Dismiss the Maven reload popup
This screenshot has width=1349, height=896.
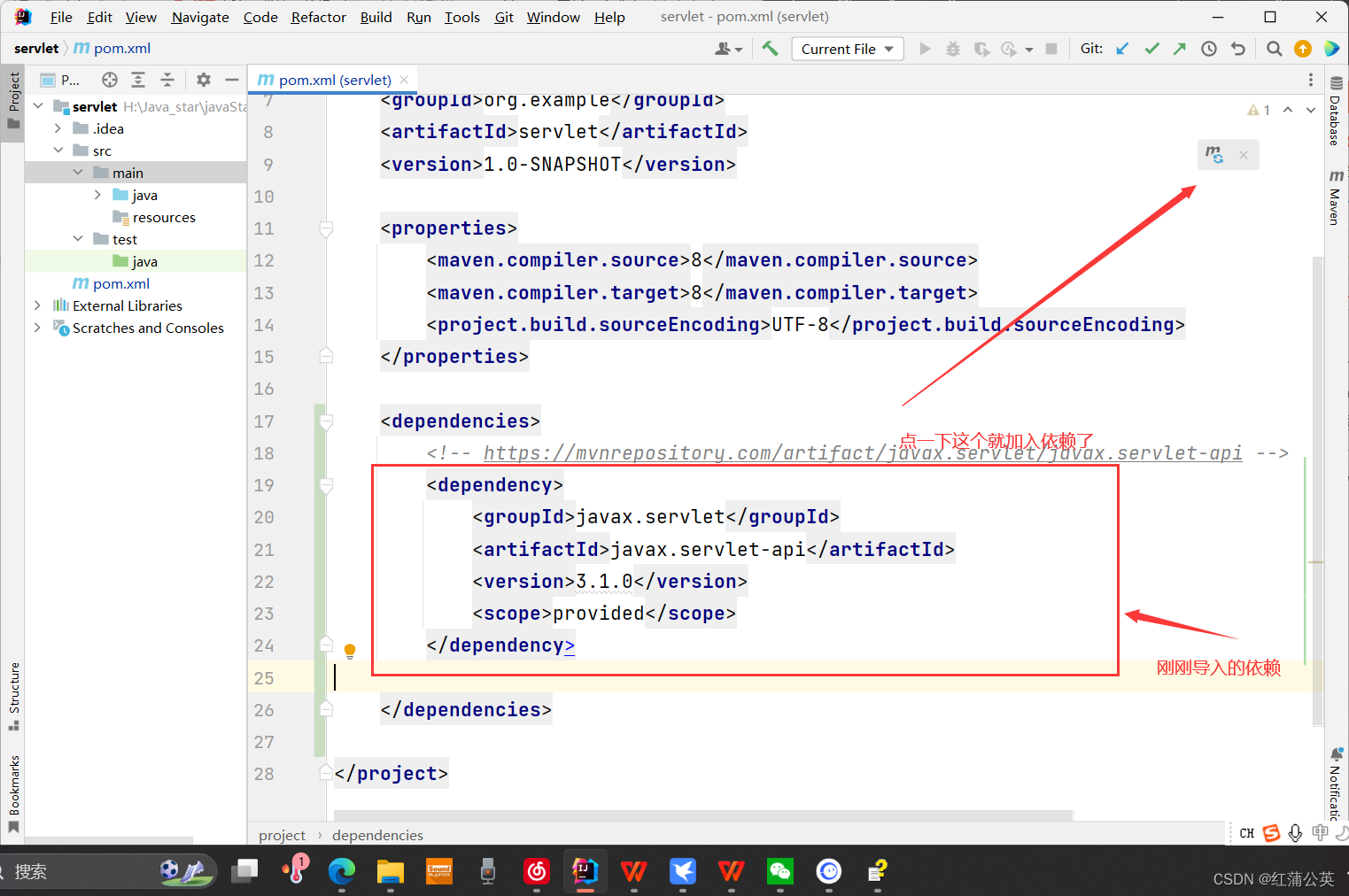tap(1244, 155)
